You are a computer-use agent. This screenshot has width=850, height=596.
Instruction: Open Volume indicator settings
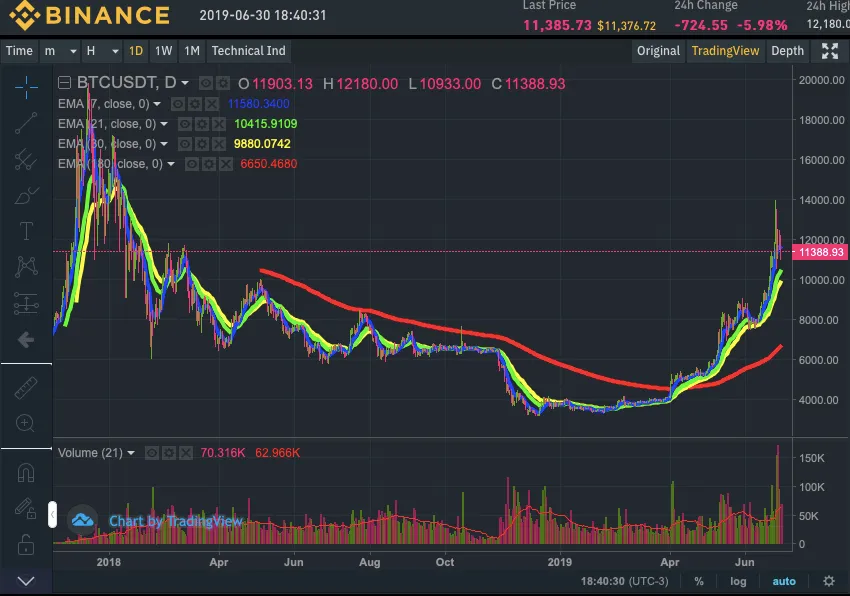(169, 453)
